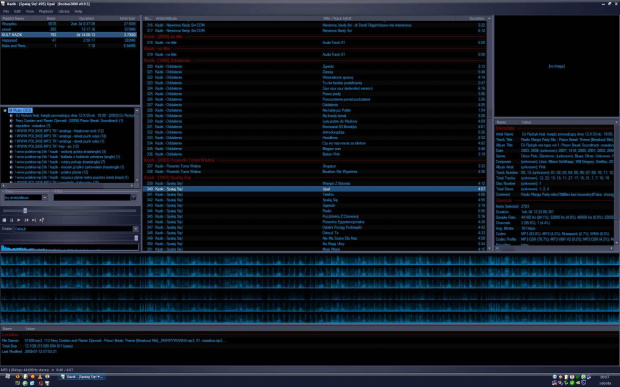Click the filter button beside Filter field

tap(133, 197)
